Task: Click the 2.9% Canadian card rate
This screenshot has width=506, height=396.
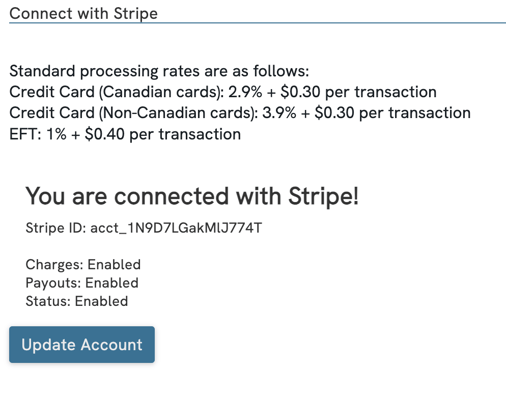Action: [x=245, y=92]
